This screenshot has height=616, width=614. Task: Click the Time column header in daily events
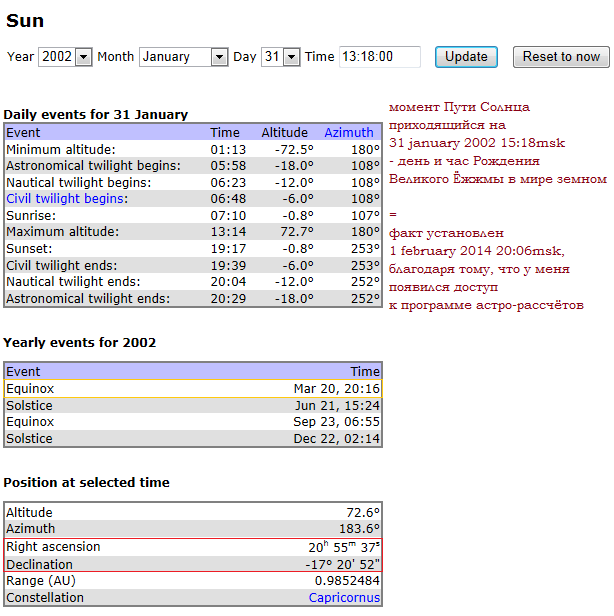tap(225, 133)
